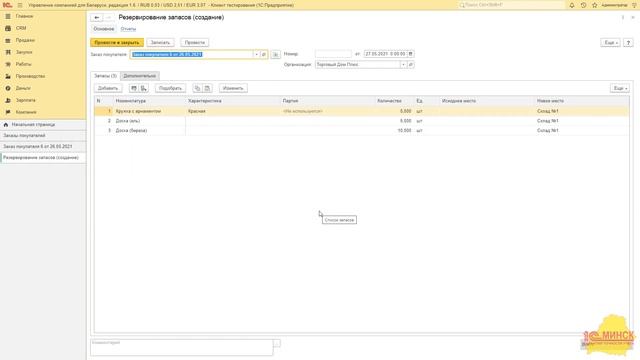Open the Производство section

[30, 76]
